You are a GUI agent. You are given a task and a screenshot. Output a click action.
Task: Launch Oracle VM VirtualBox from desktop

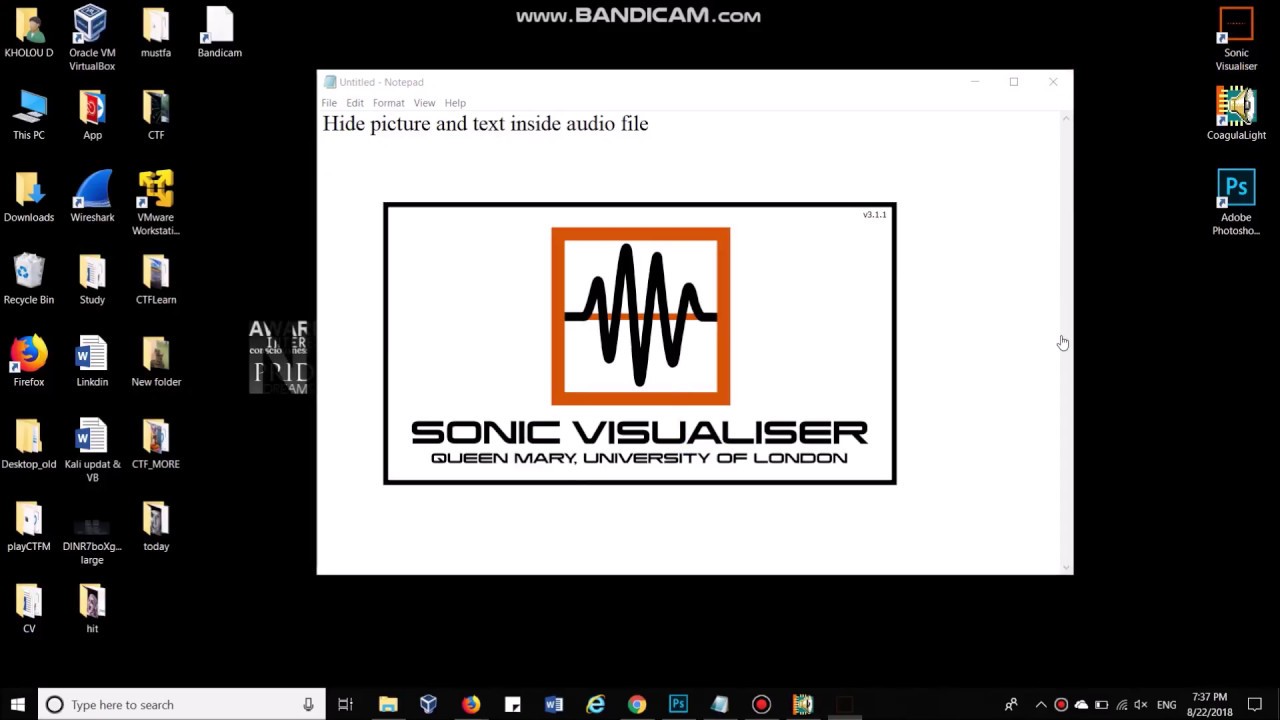pos(92,39)
